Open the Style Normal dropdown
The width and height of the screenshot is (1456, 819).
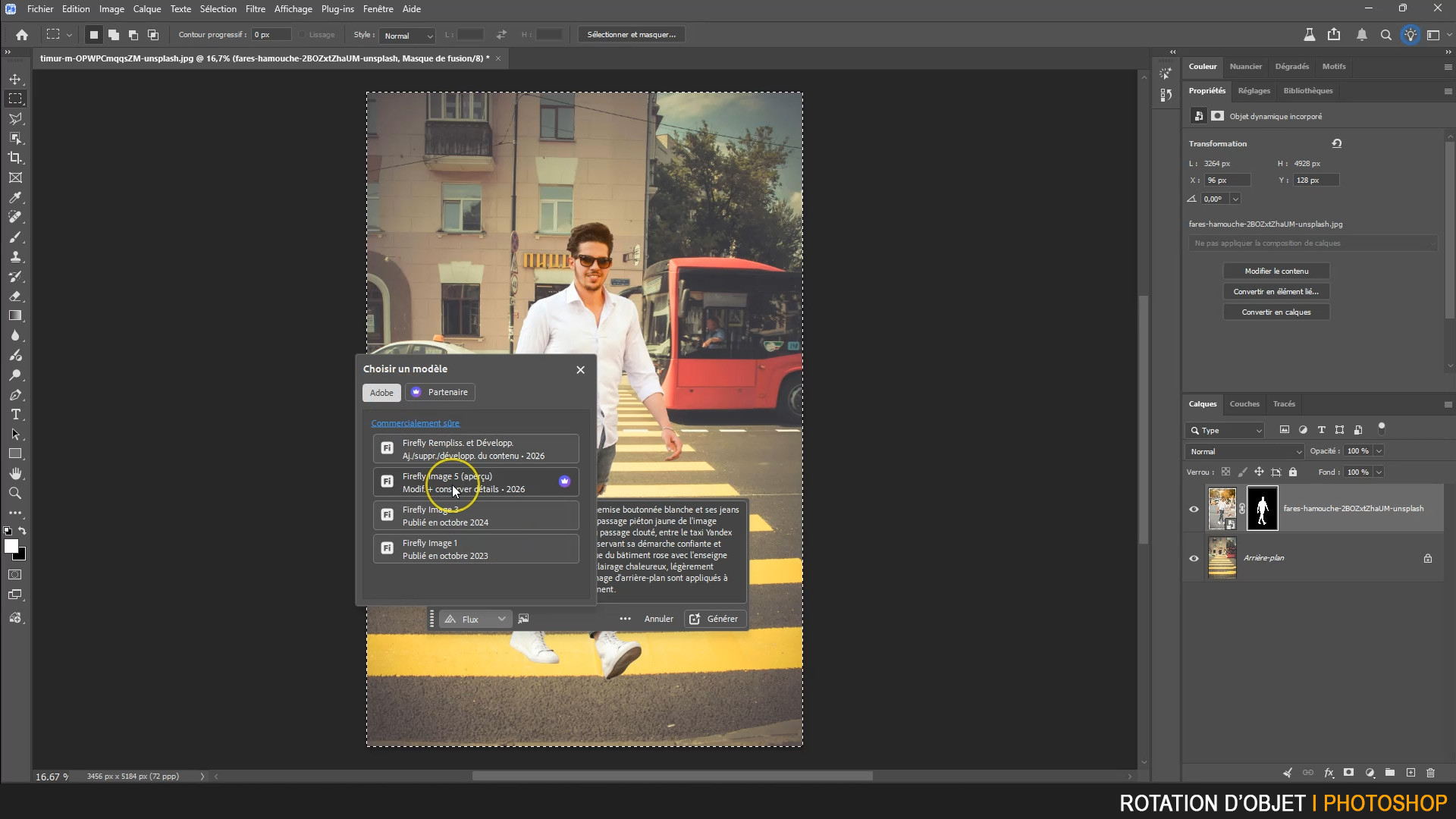click(x=407, y=36)
